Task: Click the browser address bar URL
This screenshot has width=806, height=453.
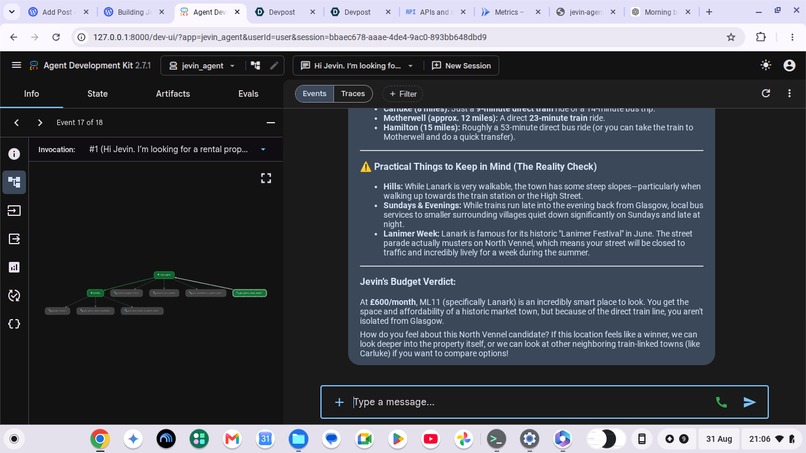Action: 290,37
